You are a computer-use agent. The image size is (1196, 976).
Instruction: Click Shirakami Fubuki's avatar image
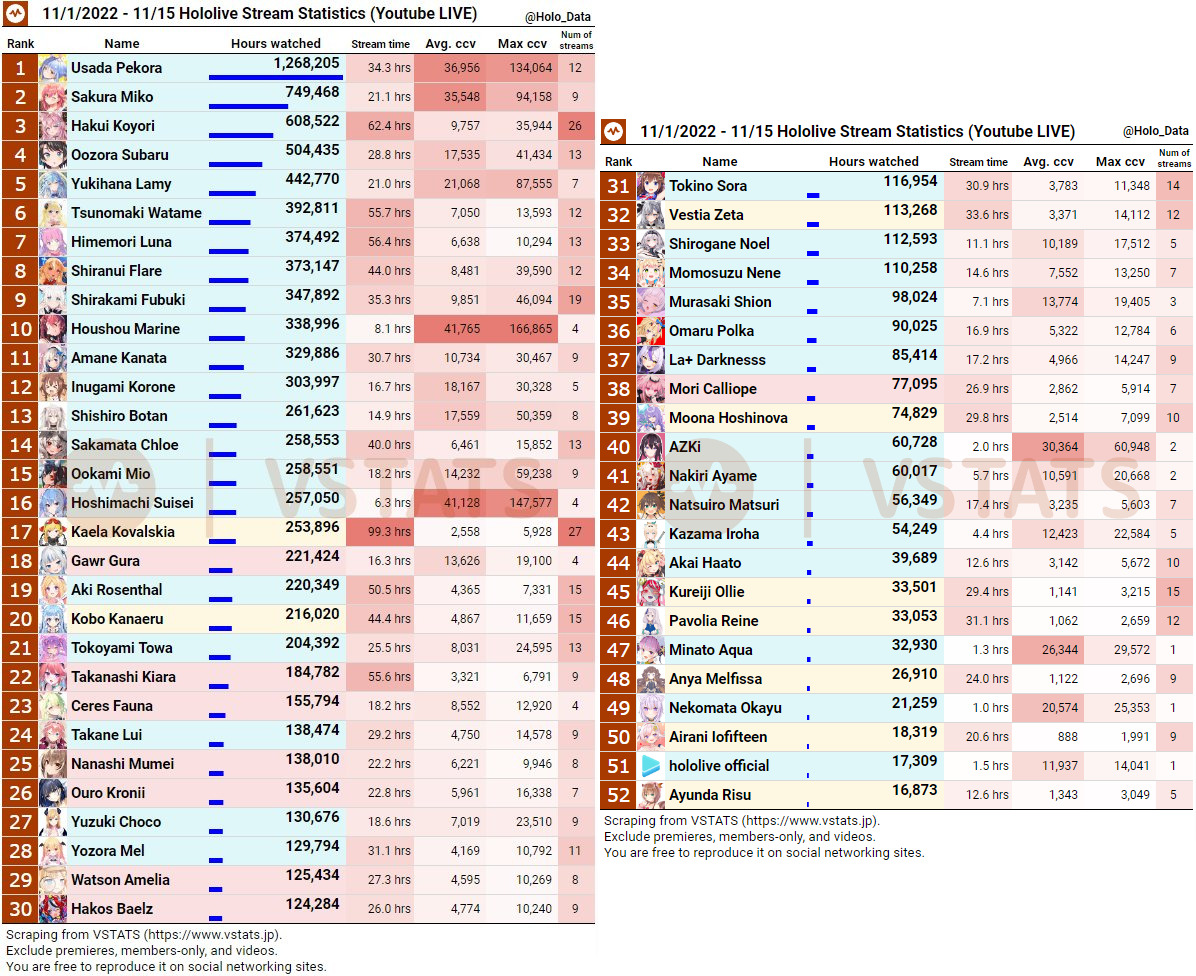coord(53,300)
